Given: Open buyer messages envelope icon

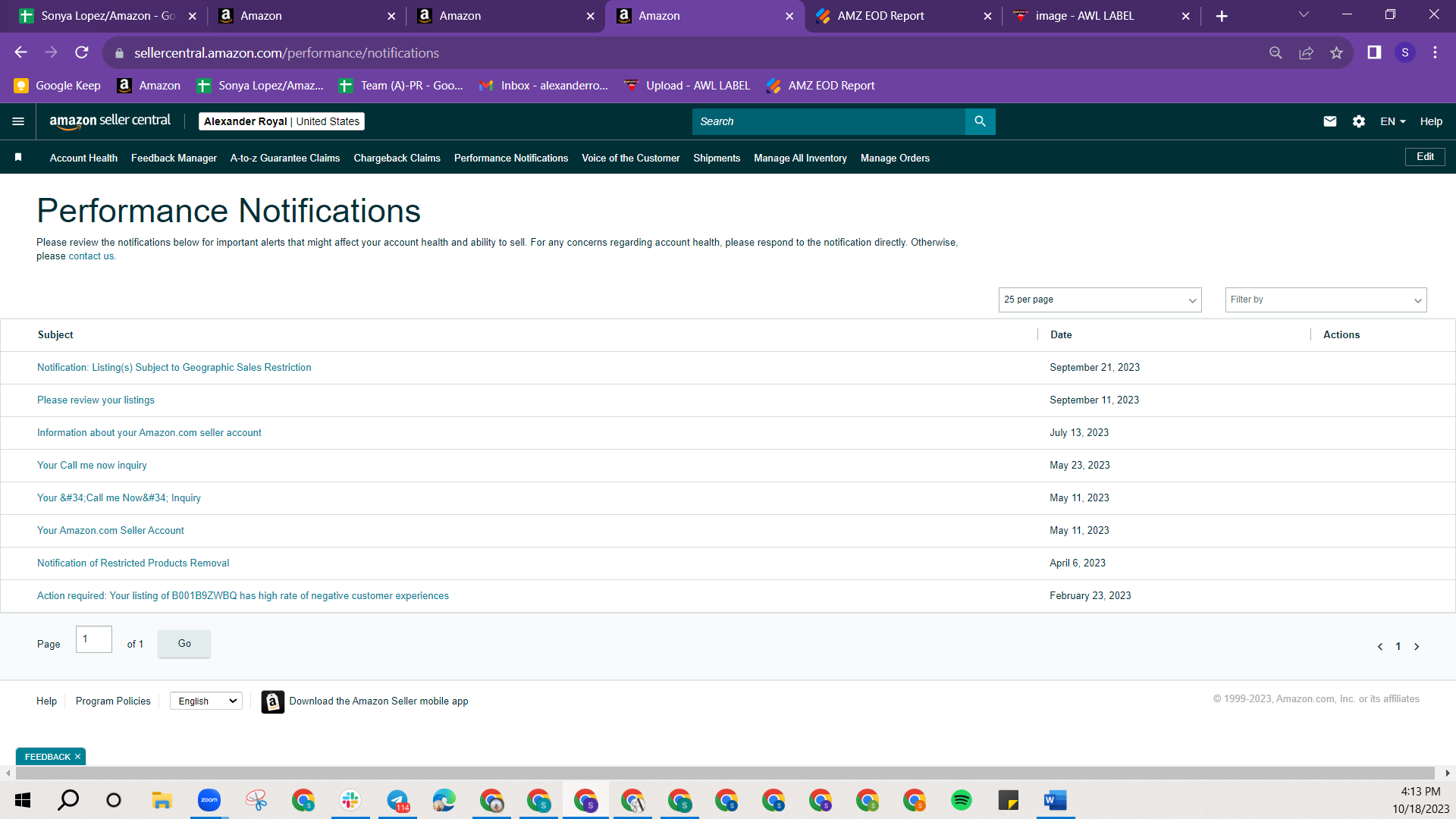Looking at the screenshot, I should 1330,121.
